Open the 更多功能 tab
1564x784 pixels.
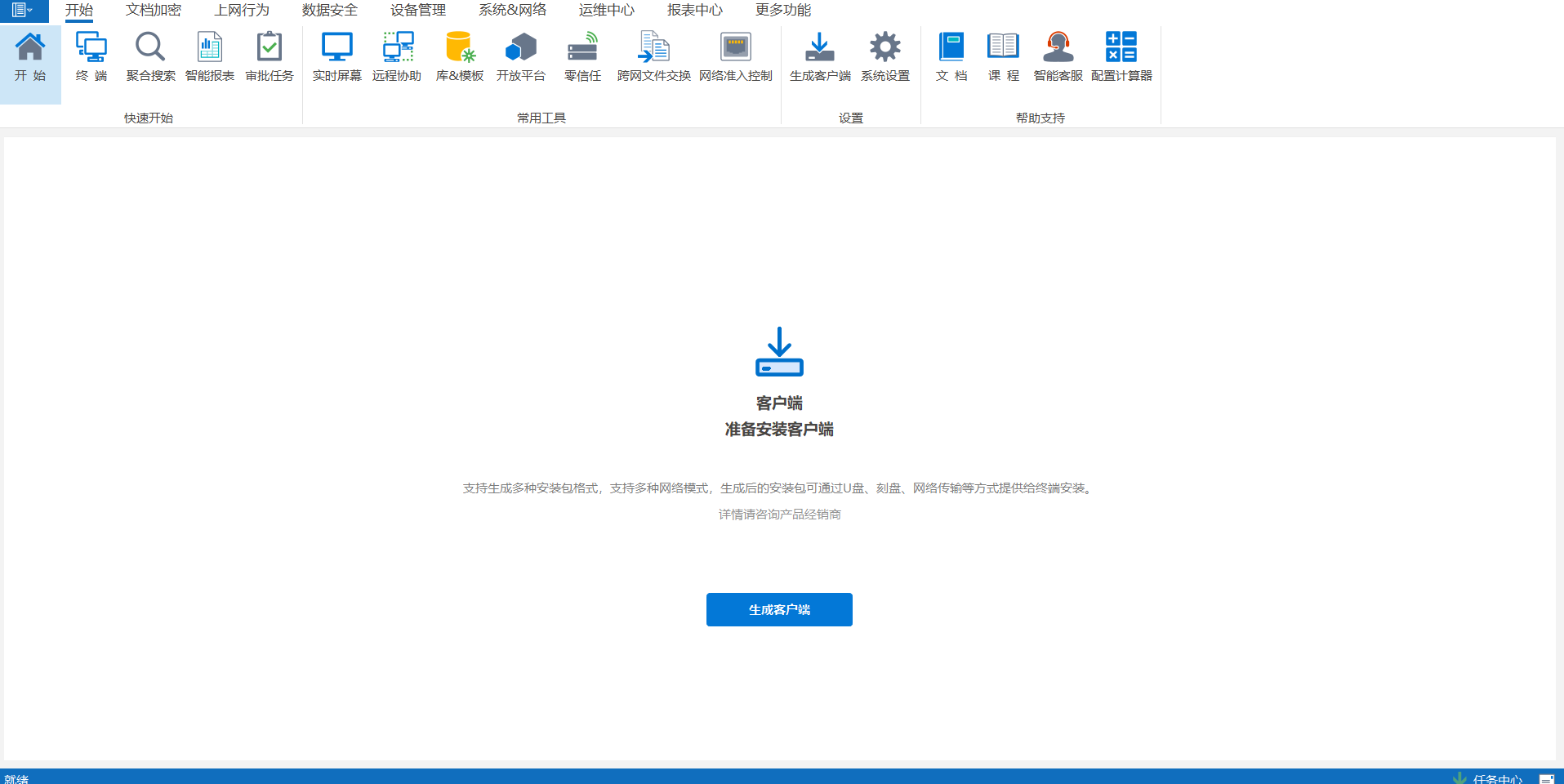click(782, 11)
